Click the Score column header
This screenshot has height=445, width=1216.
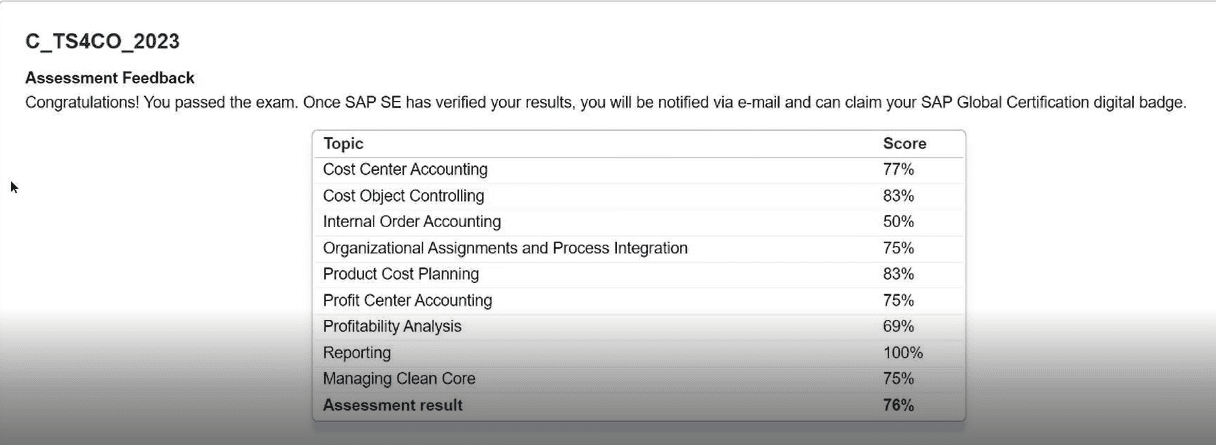coord(904,144)
